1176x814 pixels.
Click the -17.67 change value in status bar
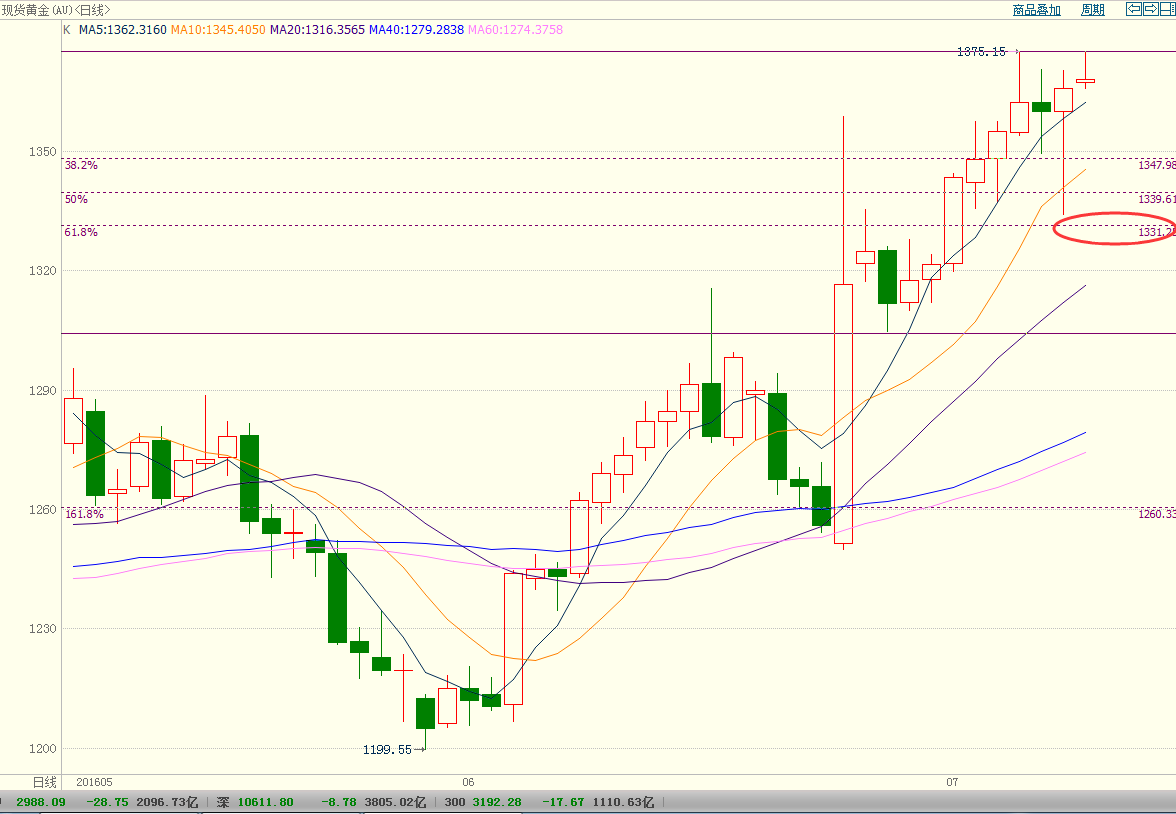561,802
